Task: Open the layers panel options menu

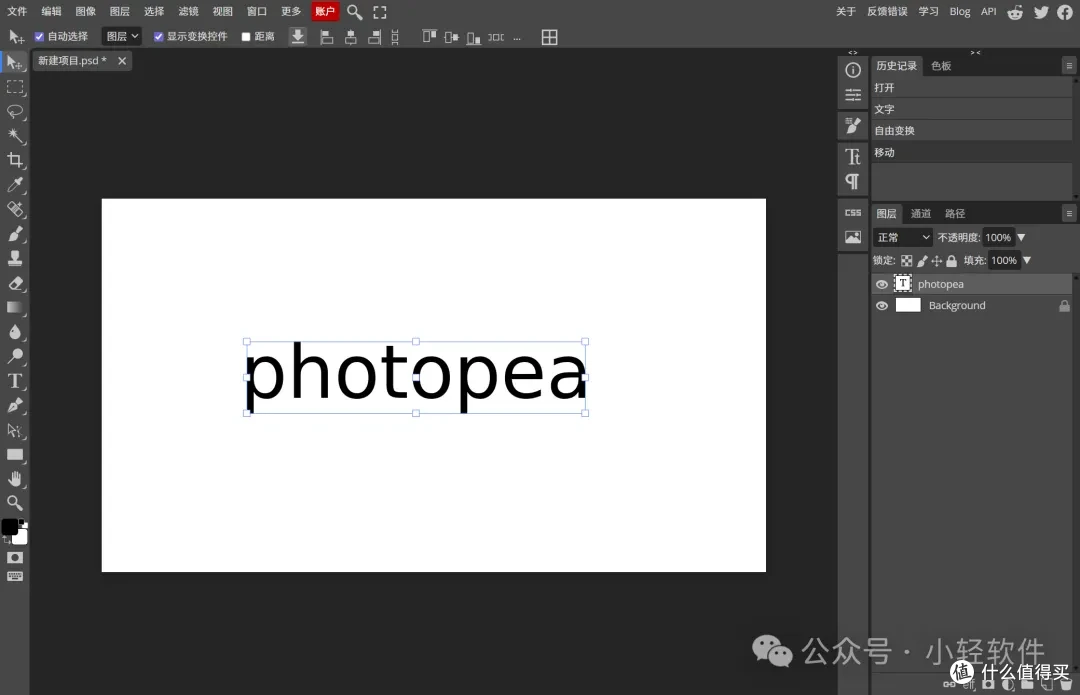Action: [x=1069, y=214]
